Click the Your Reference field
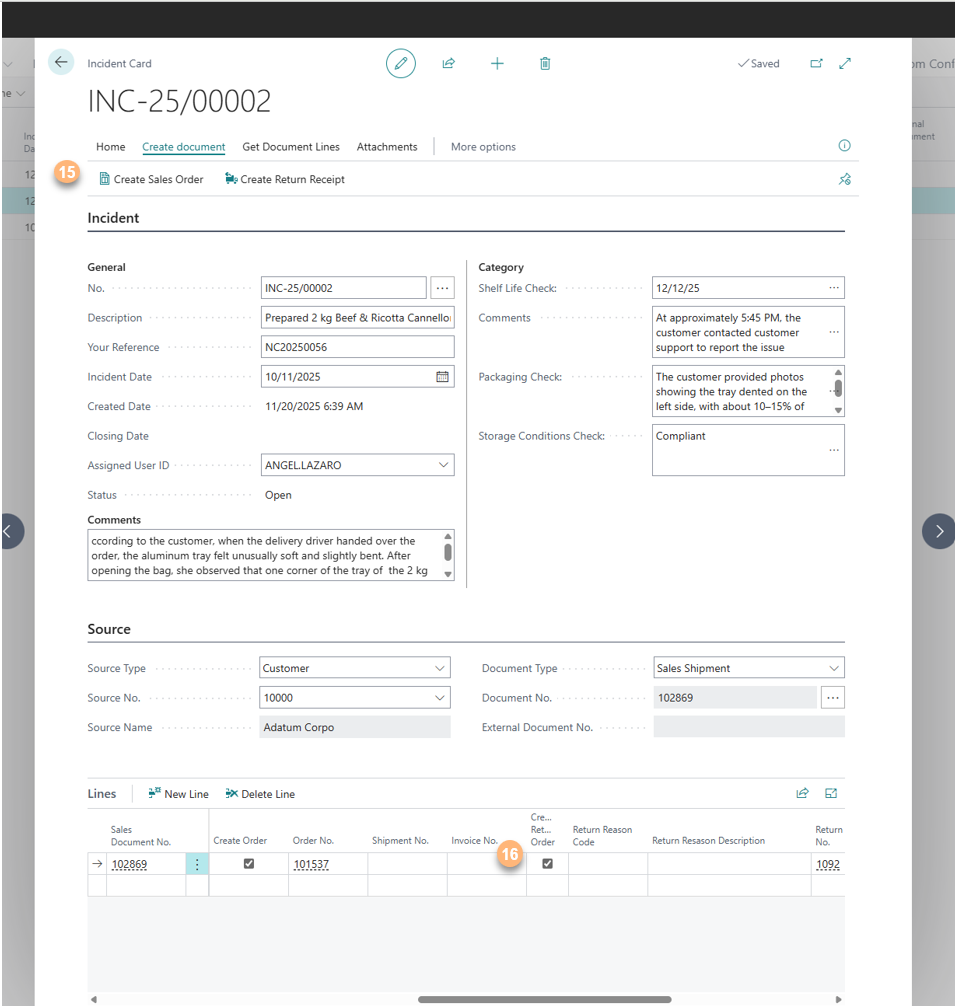955x1006 pixels. (357, 347)
